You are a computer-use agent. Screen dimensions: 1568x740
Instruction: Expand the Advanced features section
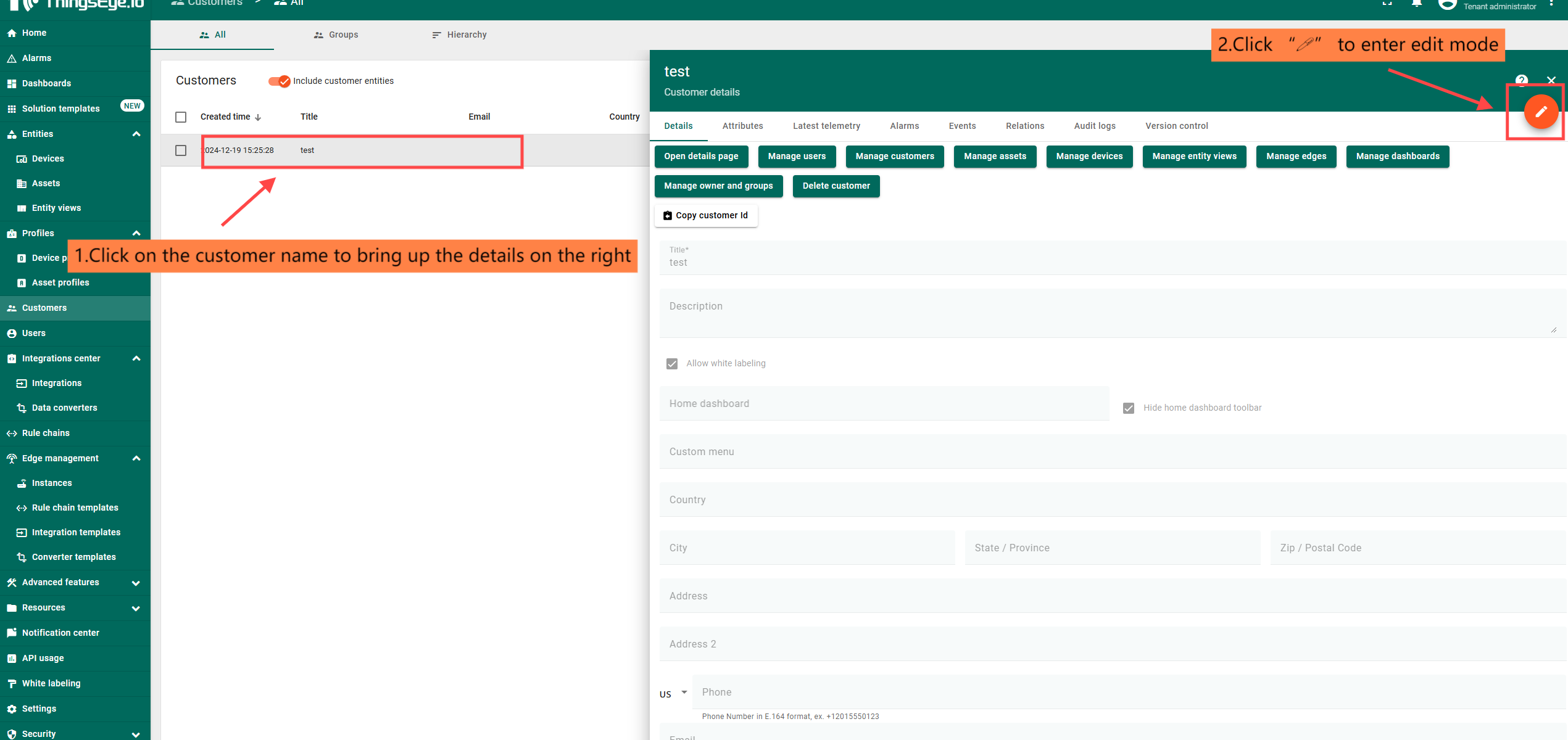coord(136,582)
